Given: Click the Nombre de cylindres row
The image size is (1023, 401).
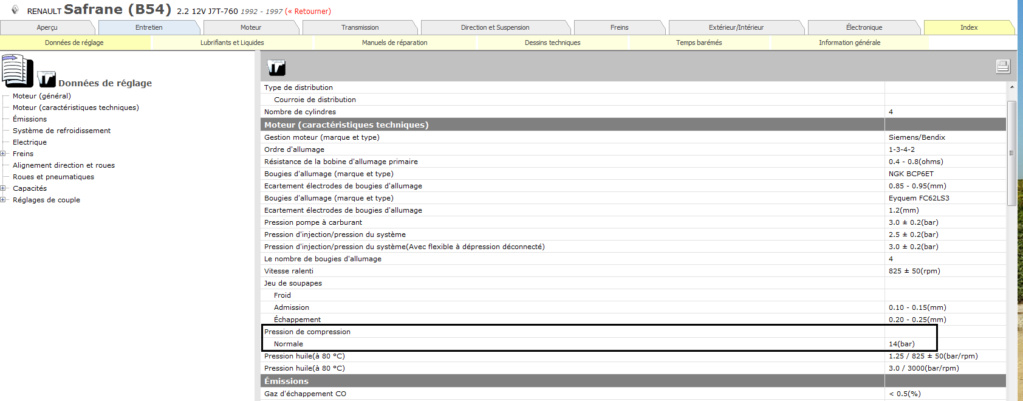Looking at the screenshot, I should (x=634, y=112).
